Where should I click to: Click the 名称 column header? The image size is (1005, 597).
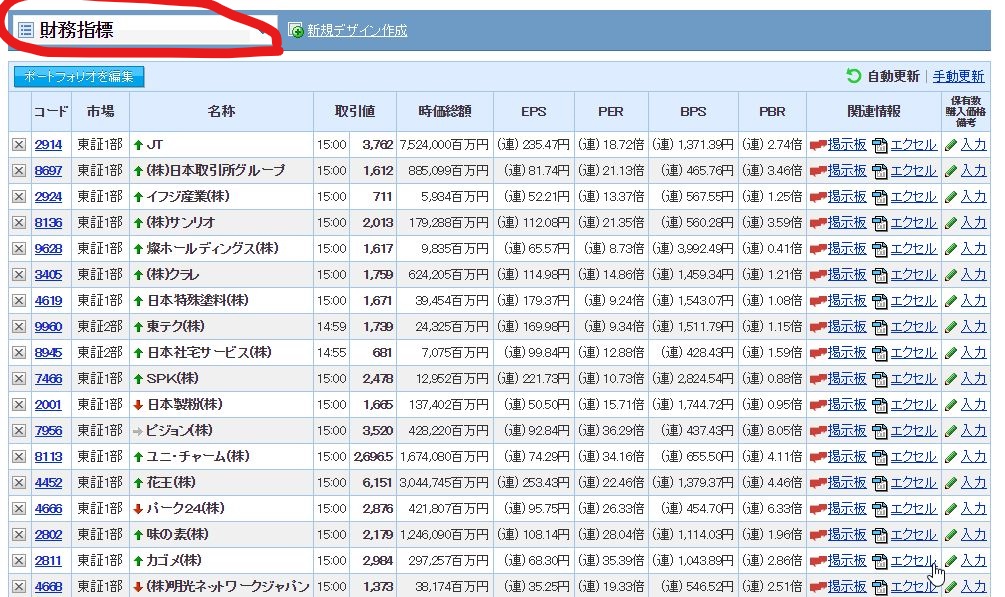pos(221,112)
